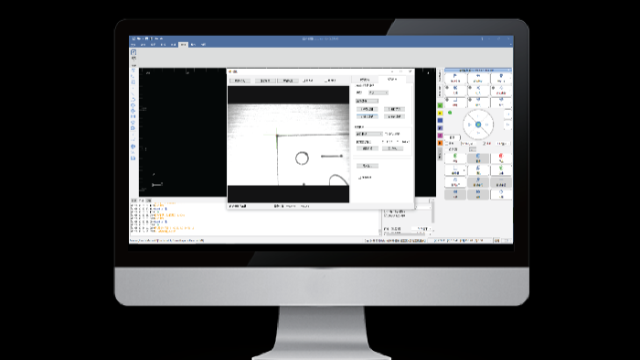Select the highlighted active tab in the main ribbon

coord(183,44)
